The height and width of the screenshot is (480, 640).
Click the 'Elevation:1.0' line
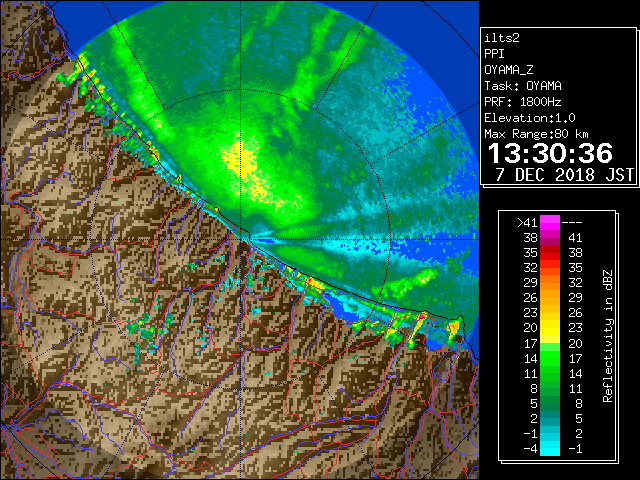[x=530, y=118]
